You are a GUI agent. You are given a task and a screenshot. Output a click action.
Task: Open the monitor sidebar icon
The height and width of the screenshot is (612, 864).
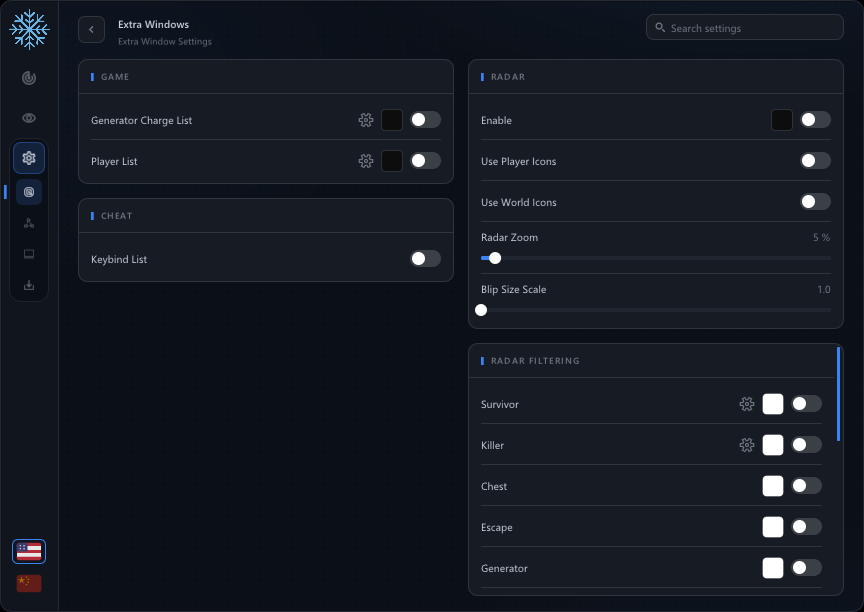click(x=29, y=254)
